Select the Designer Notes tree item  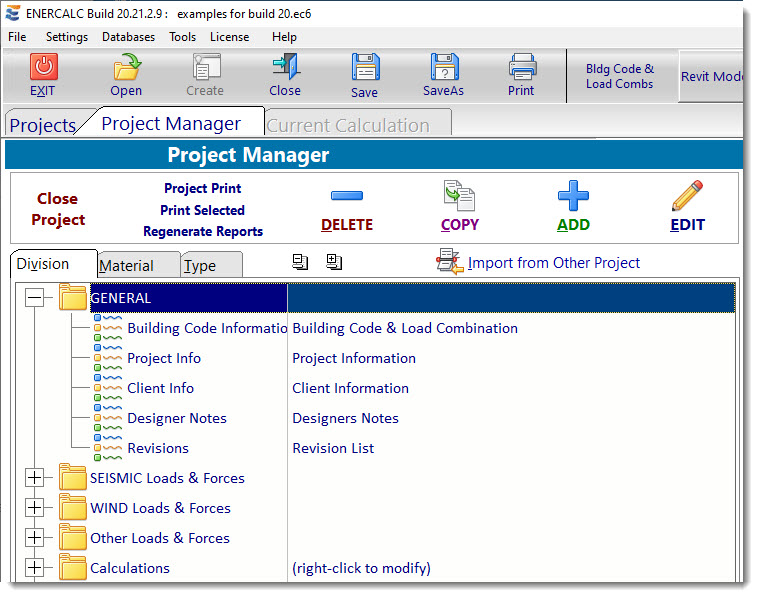click(x=177, y=418)
